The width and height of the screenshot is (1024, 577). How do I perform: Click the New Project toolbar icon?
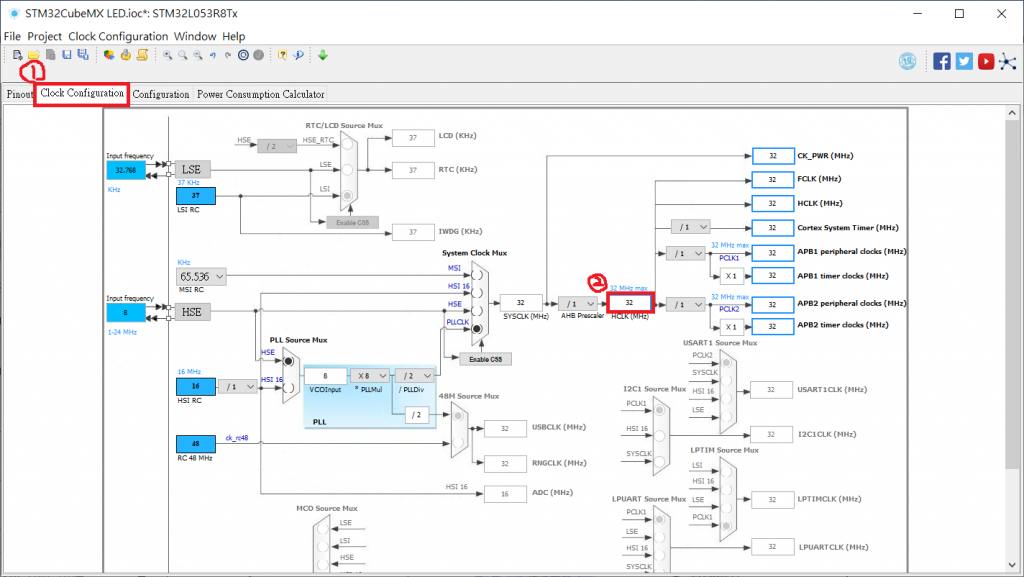pyautogui.click(x=18, y=55)
